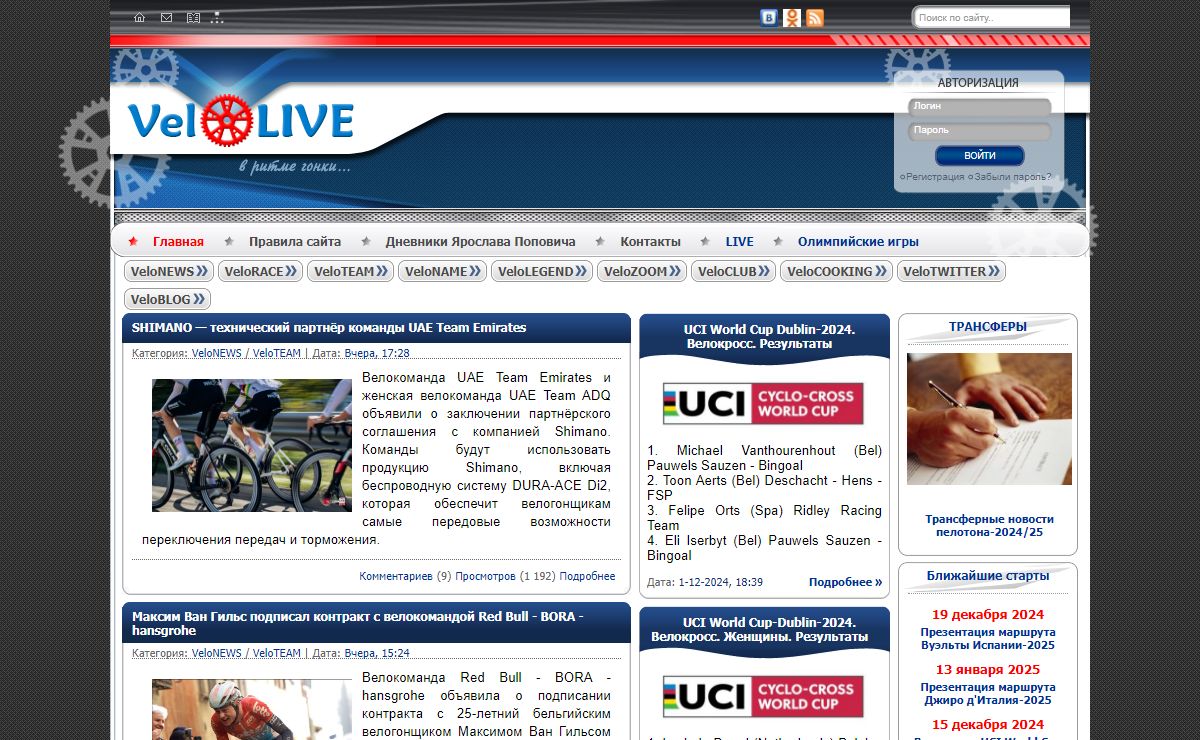Open Правила сайта menu item
Screen dimensions: 1200x740
coord(295,241)
